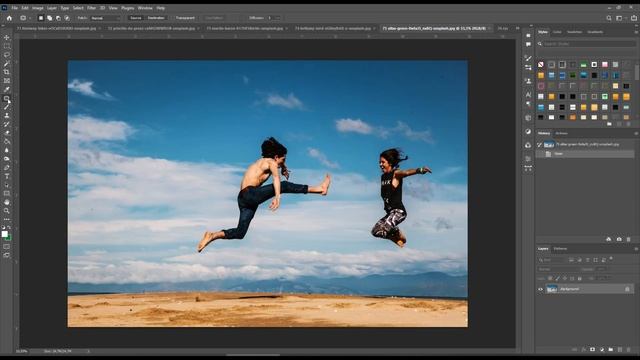640x360 pixels.
Task: Toggle the Transparent option in options bar
Action: tap(185, 18)
